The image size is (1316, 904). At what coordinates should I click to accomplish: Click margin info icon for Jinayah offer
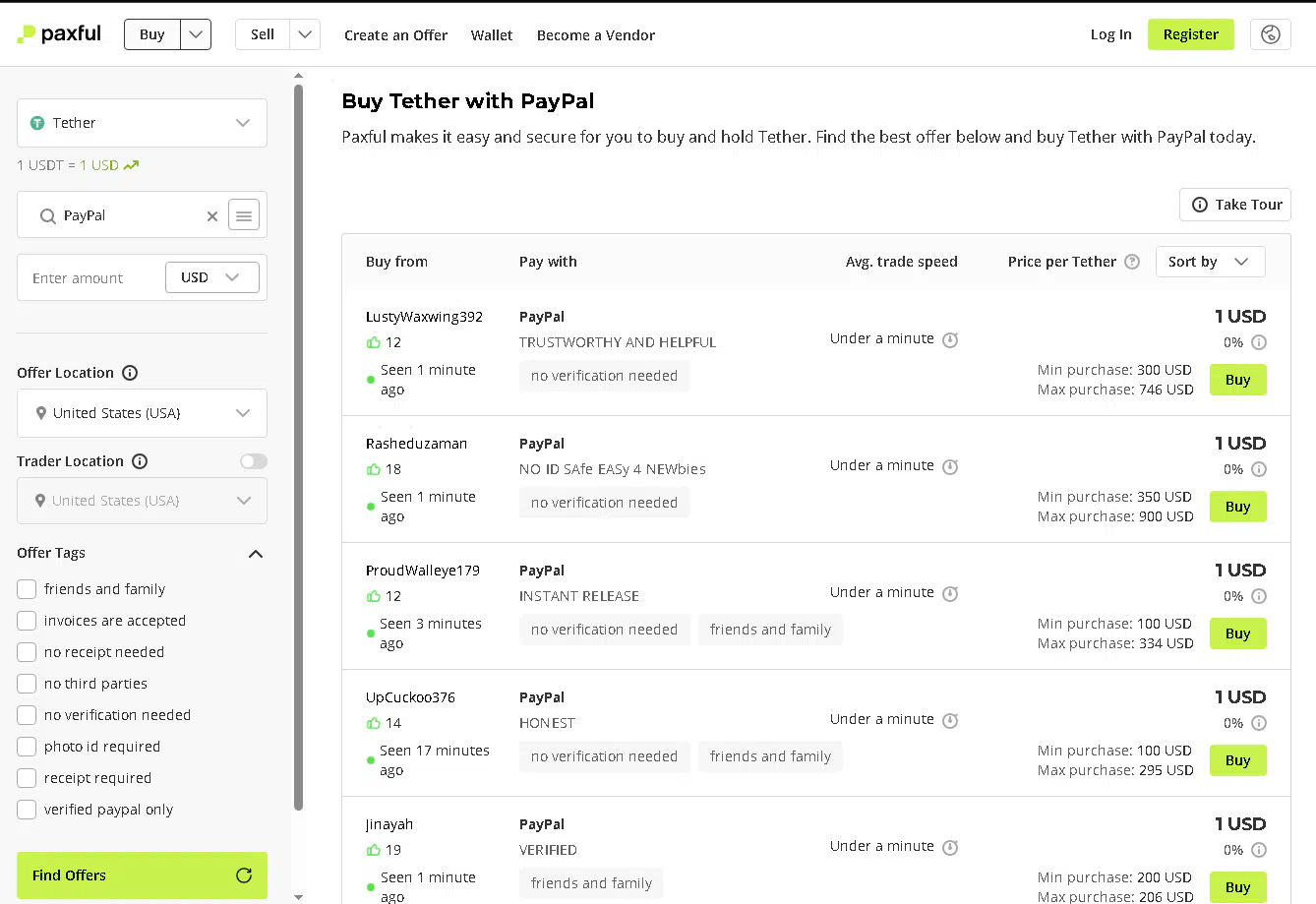point(1259,851)
